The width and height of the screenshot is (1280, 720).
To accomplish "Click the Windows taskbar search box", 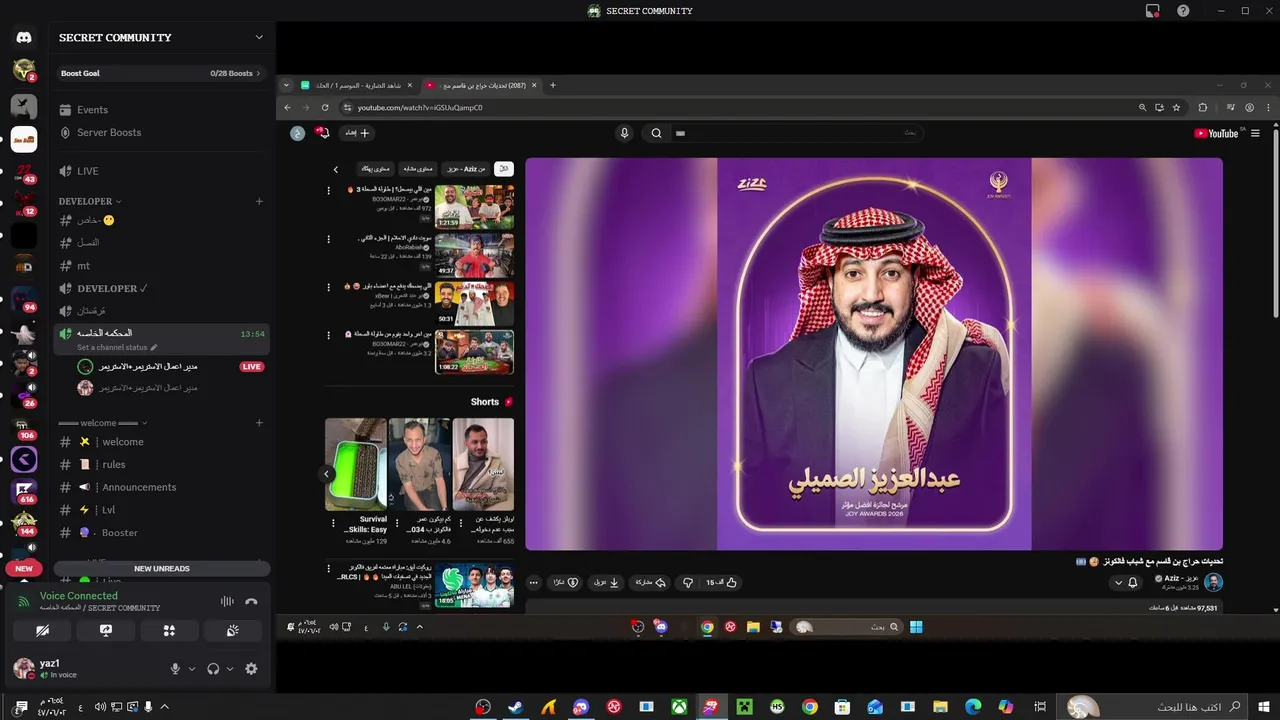I will [1153, 707].
